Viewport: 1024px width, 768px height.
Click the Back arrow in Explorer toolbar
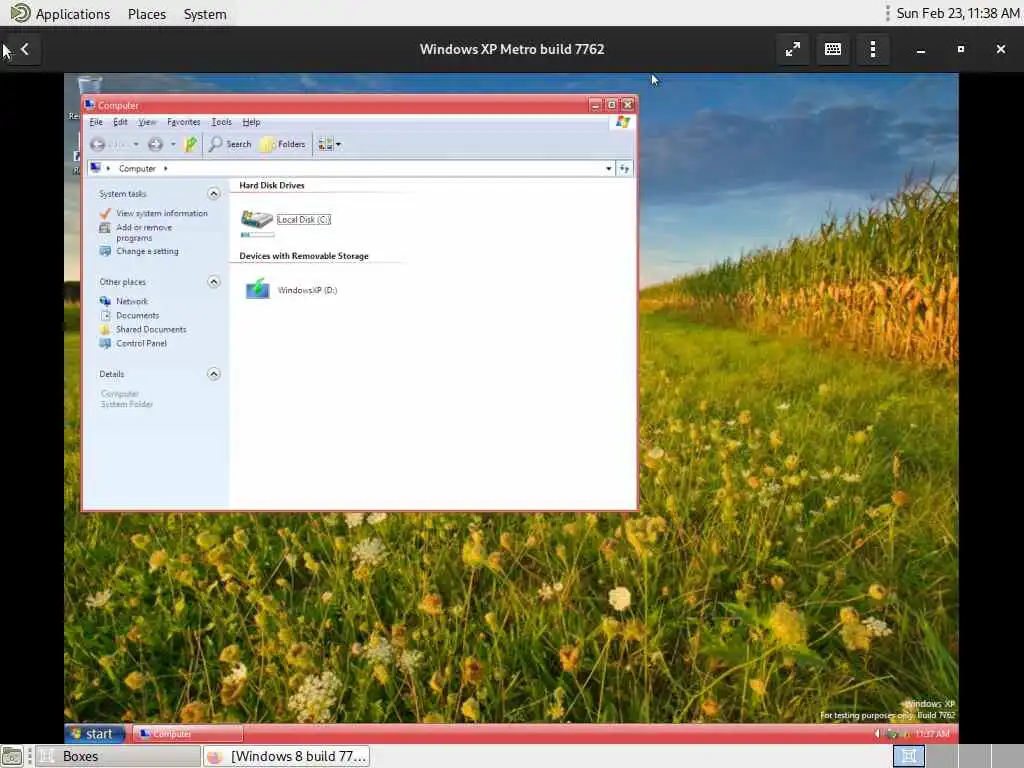tap(97, 144)
